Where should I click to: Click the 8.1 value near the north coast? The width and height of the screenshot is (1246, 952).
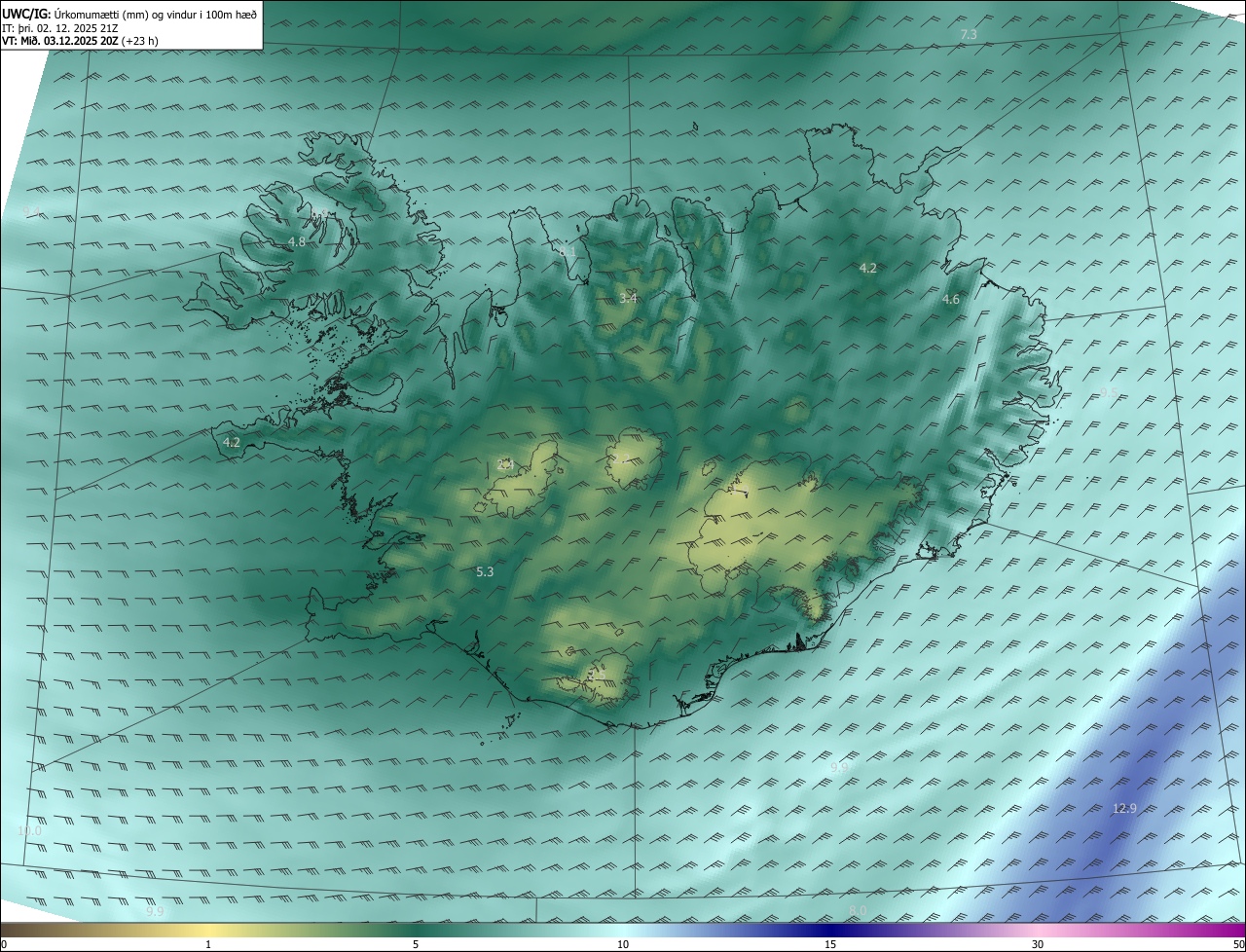567,251
